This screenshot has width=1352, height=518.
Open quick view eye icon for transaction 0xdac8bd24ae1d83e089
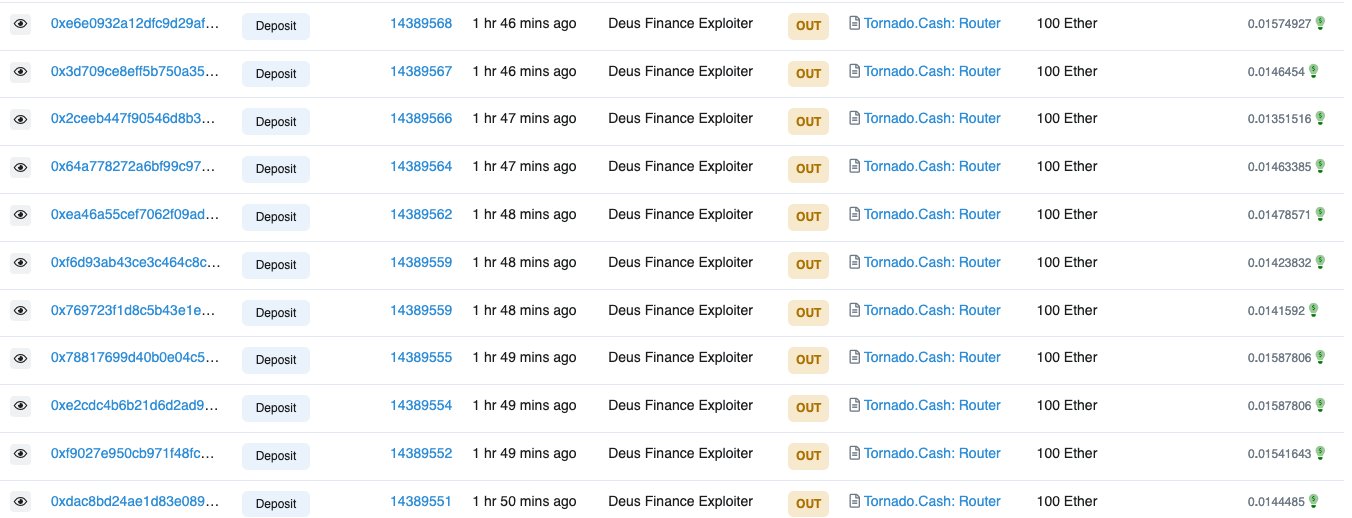[20, 502]
